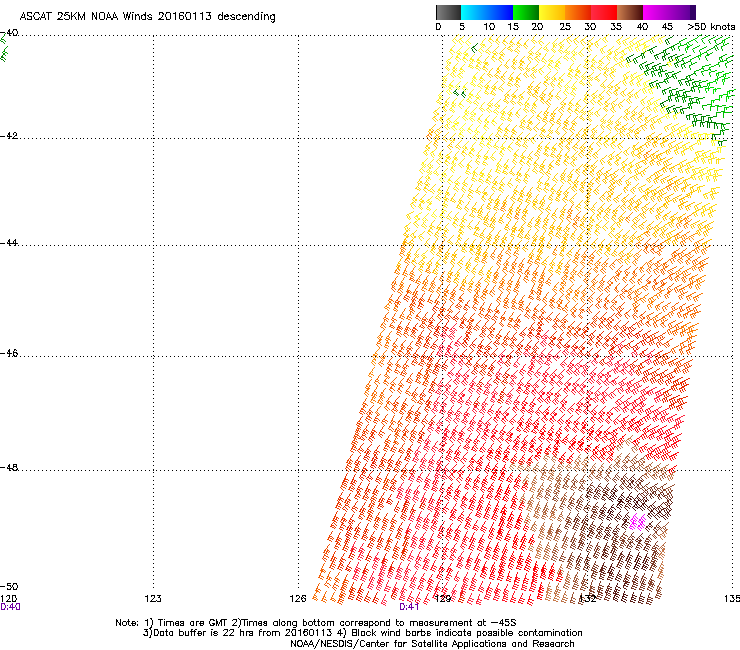The image size is (740, 650).
Task: Click the legend scale label '30'
Action: (590, 27)
